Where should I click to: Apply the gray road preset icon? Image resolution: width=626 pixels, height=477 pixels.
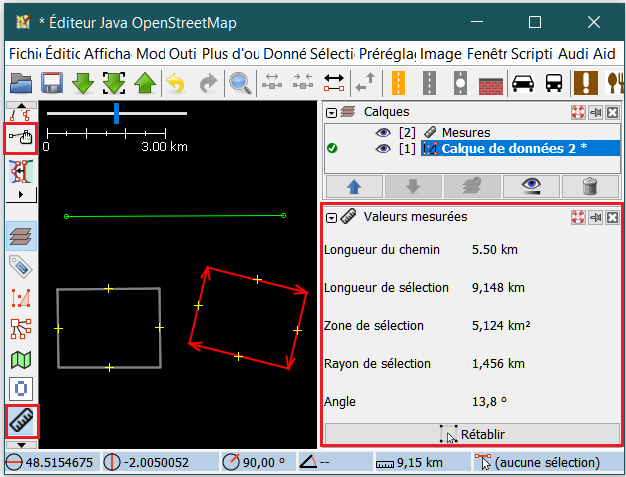[429, 83]
